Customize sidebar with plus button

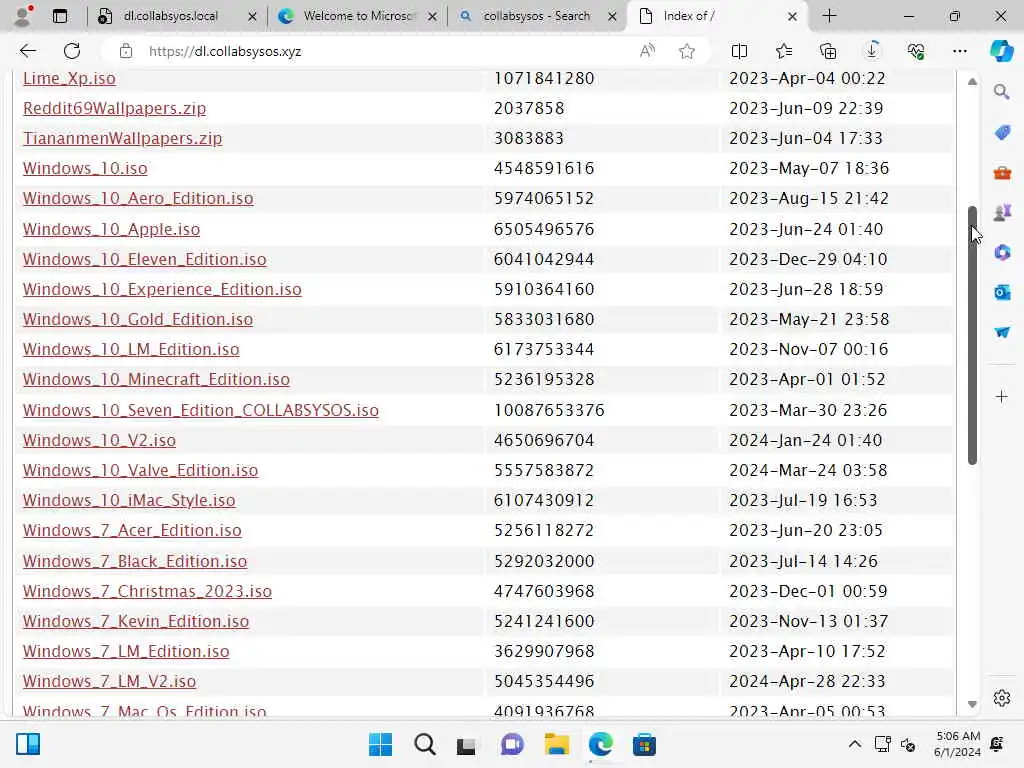click(1002, 396)
